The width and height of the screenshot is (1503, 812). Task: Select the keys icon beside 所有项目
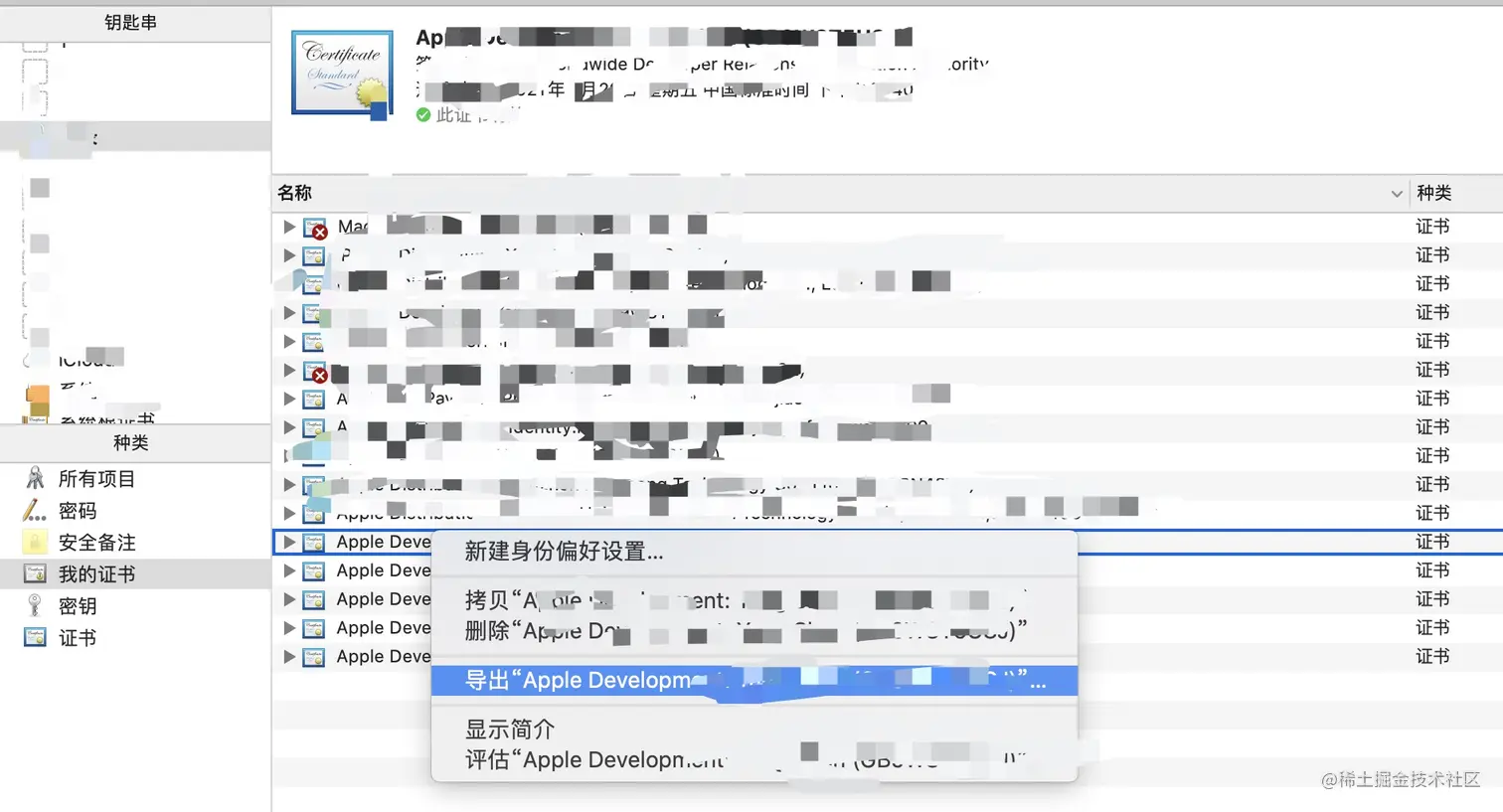click(35, 478)
